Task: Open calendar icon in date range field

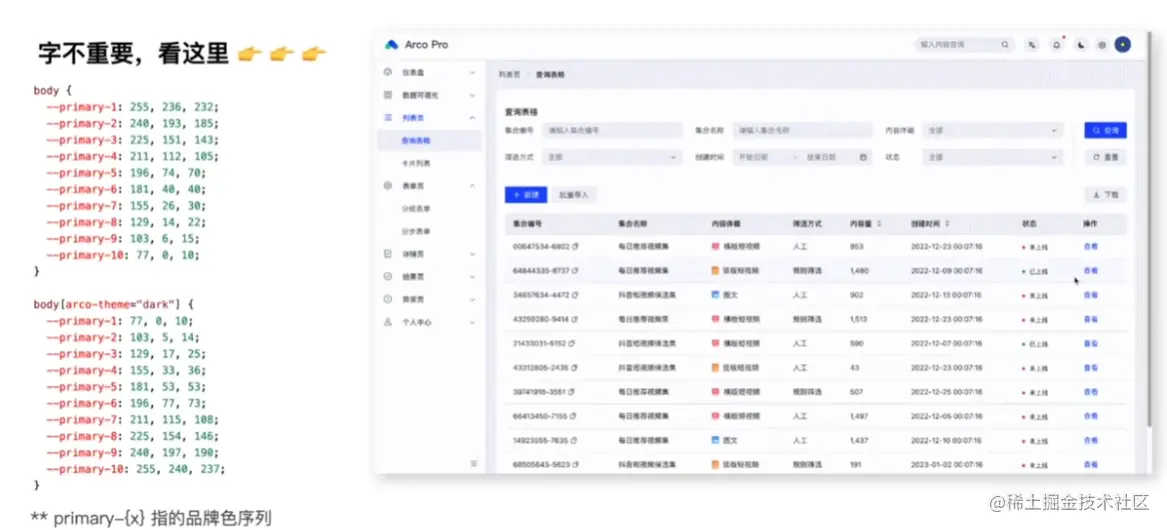Action: click(x=863, y=158)
